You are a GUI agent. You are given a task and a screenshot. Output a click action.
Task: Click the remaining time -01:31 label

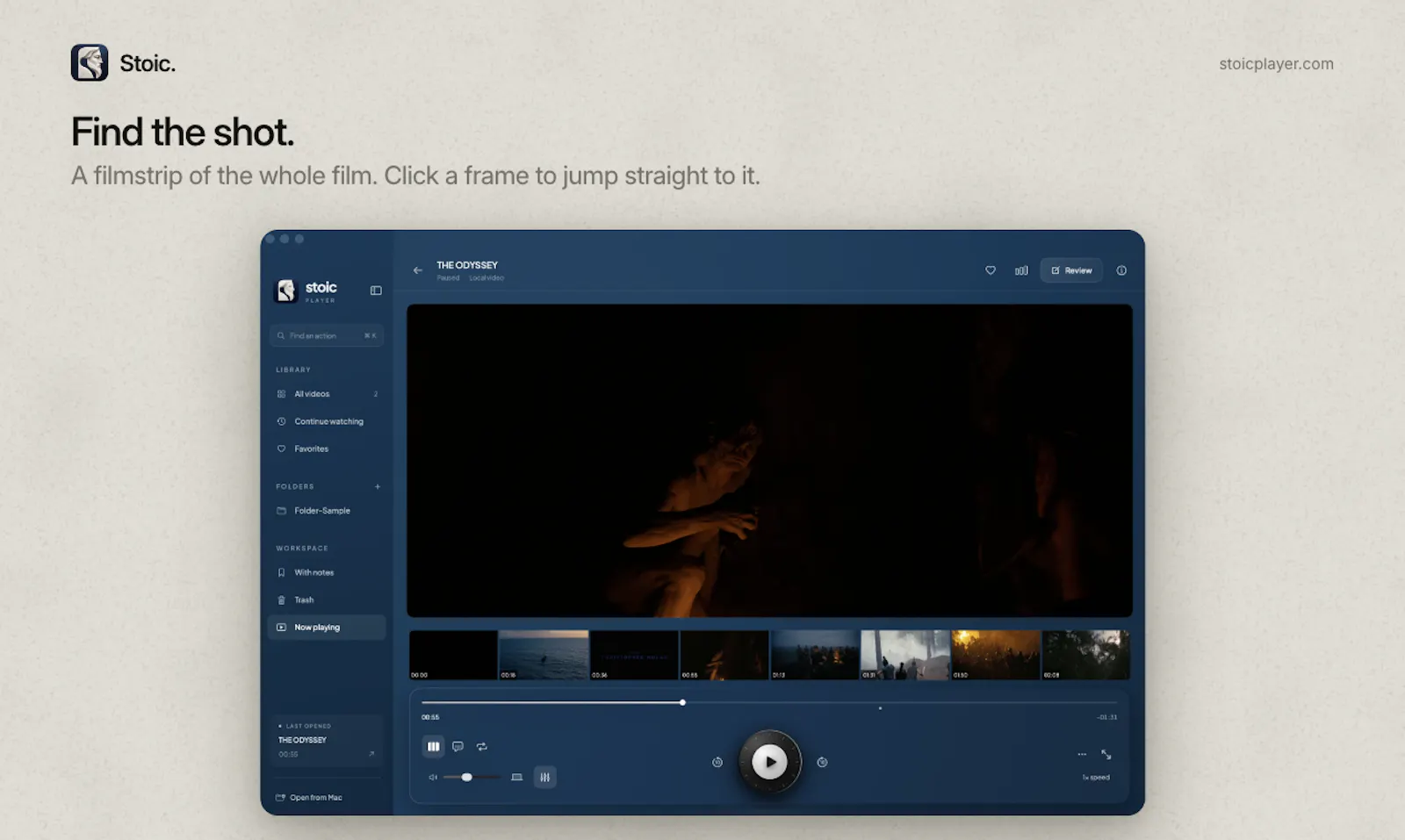pos(1106,717)
